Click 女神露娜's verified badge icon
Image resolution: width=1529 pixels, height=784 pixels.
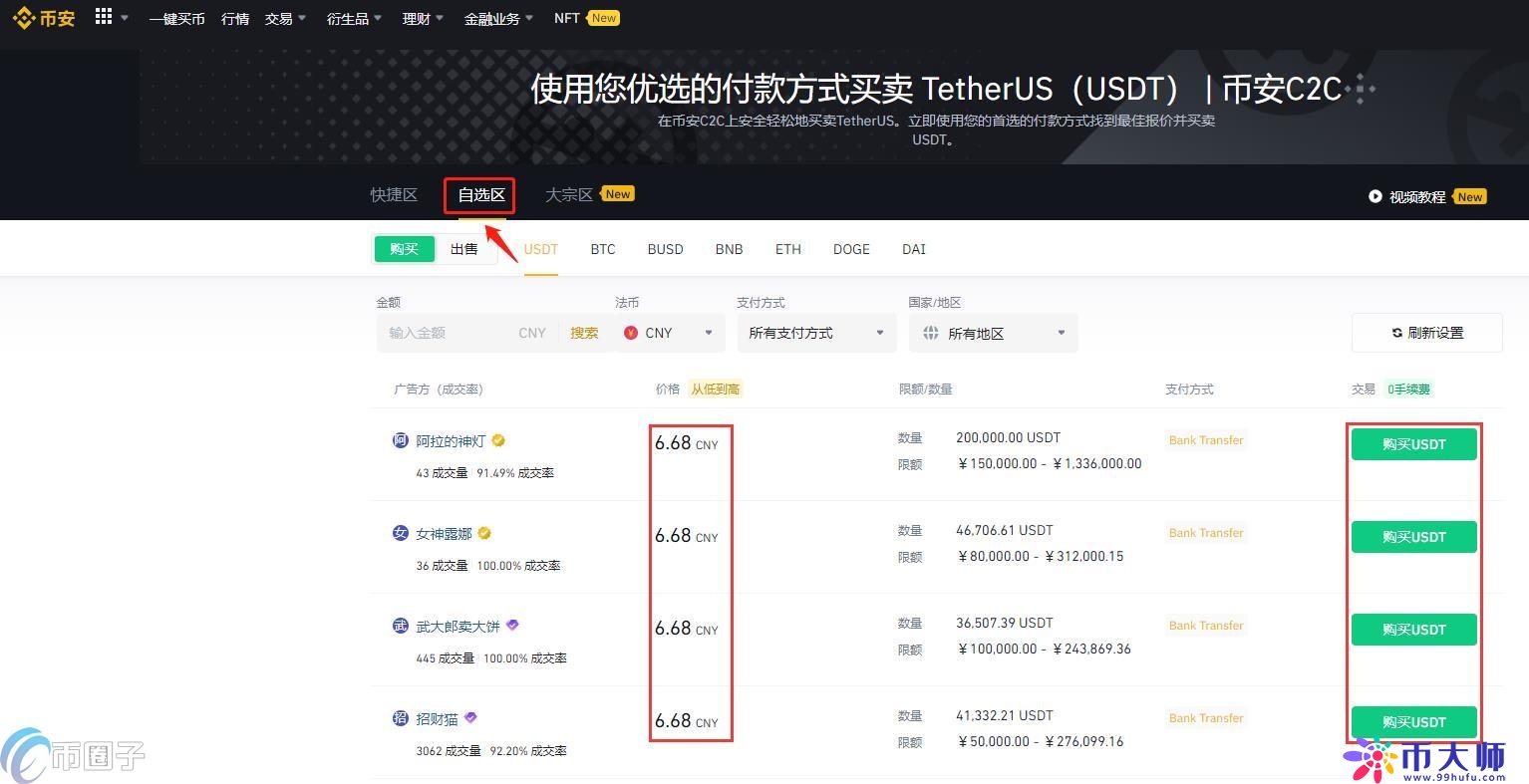(x=484, y=533)
